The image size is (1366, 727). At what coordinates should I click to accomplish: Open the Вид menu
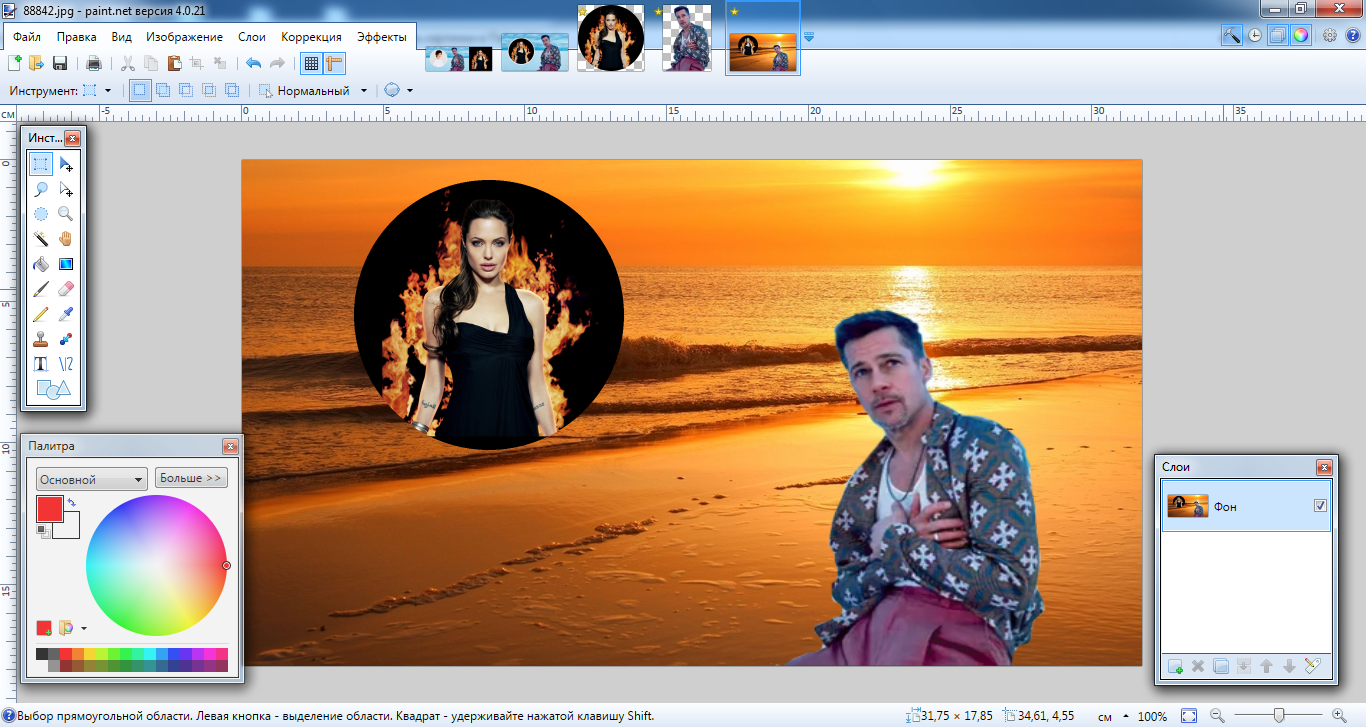(x=122, y=37)
